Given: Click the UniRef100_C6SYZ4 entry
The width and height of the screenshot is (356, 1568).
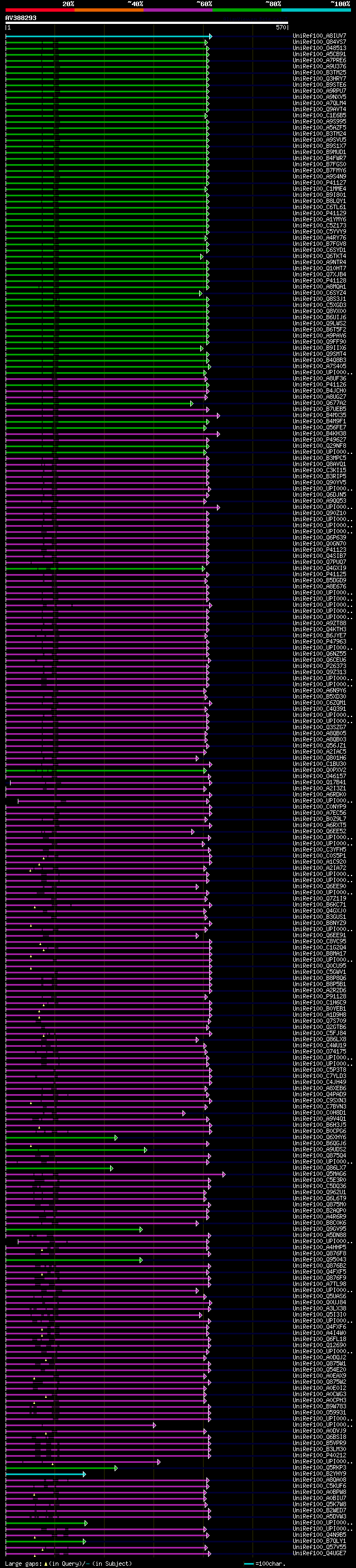Looking at the screenshot, I should (319, 293).
